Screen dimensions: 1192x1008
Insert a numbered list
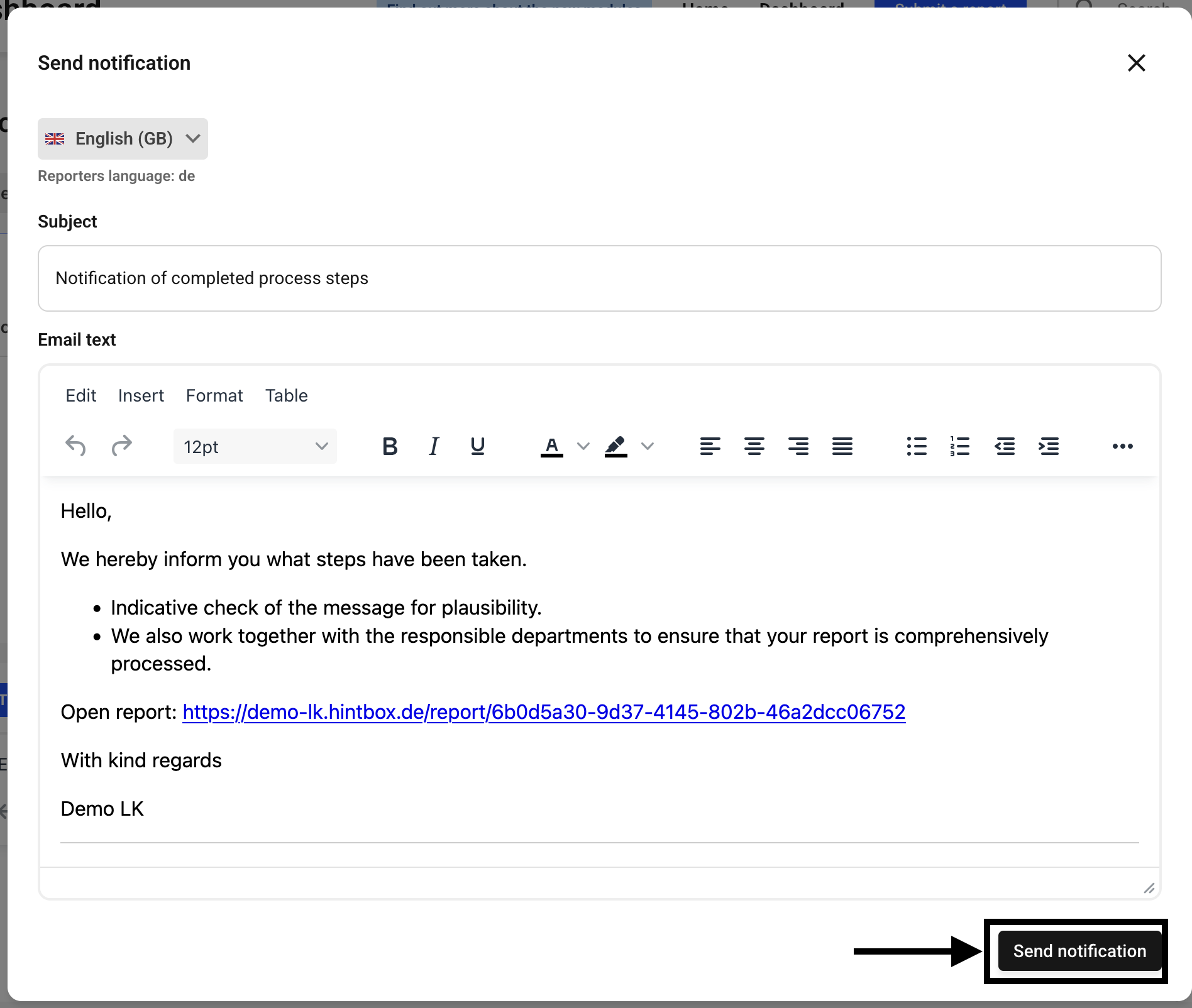click(960, 446)
